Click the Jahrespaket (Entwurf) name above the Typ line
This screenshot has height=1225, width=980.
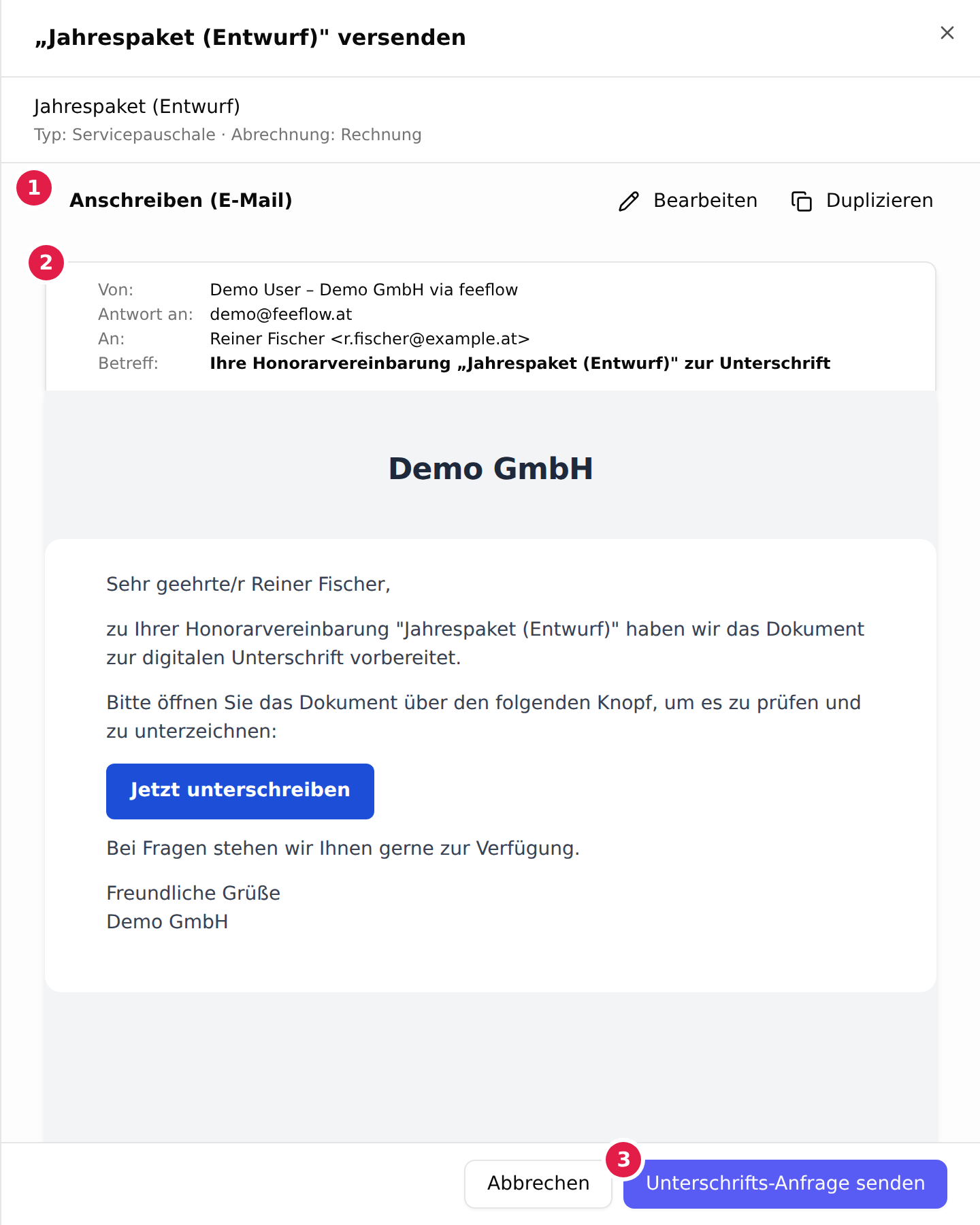(x=137, y=107)
